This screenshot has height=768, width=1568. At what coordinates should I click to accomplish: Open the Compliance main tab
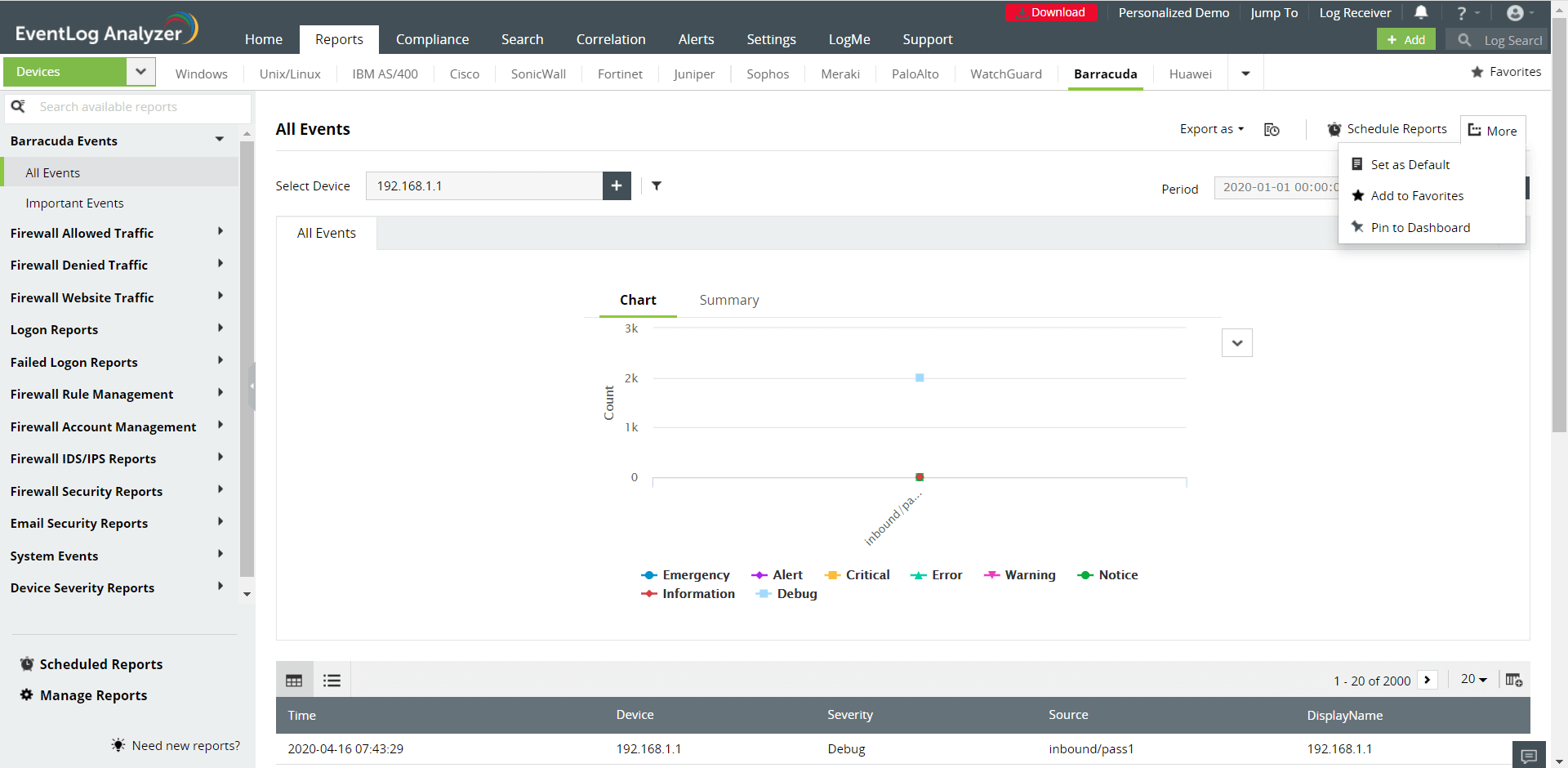tap(432, 39)
